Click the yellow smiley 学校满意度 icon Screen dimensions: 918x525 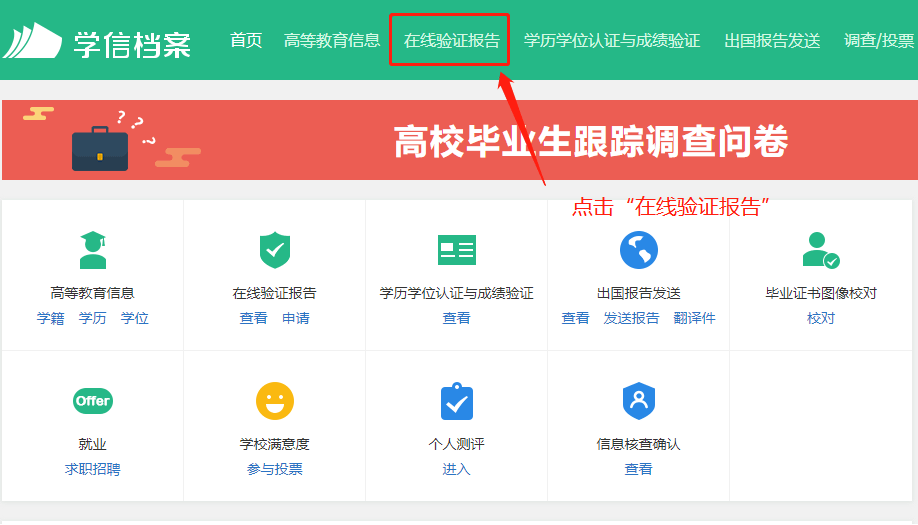point(275,401)
